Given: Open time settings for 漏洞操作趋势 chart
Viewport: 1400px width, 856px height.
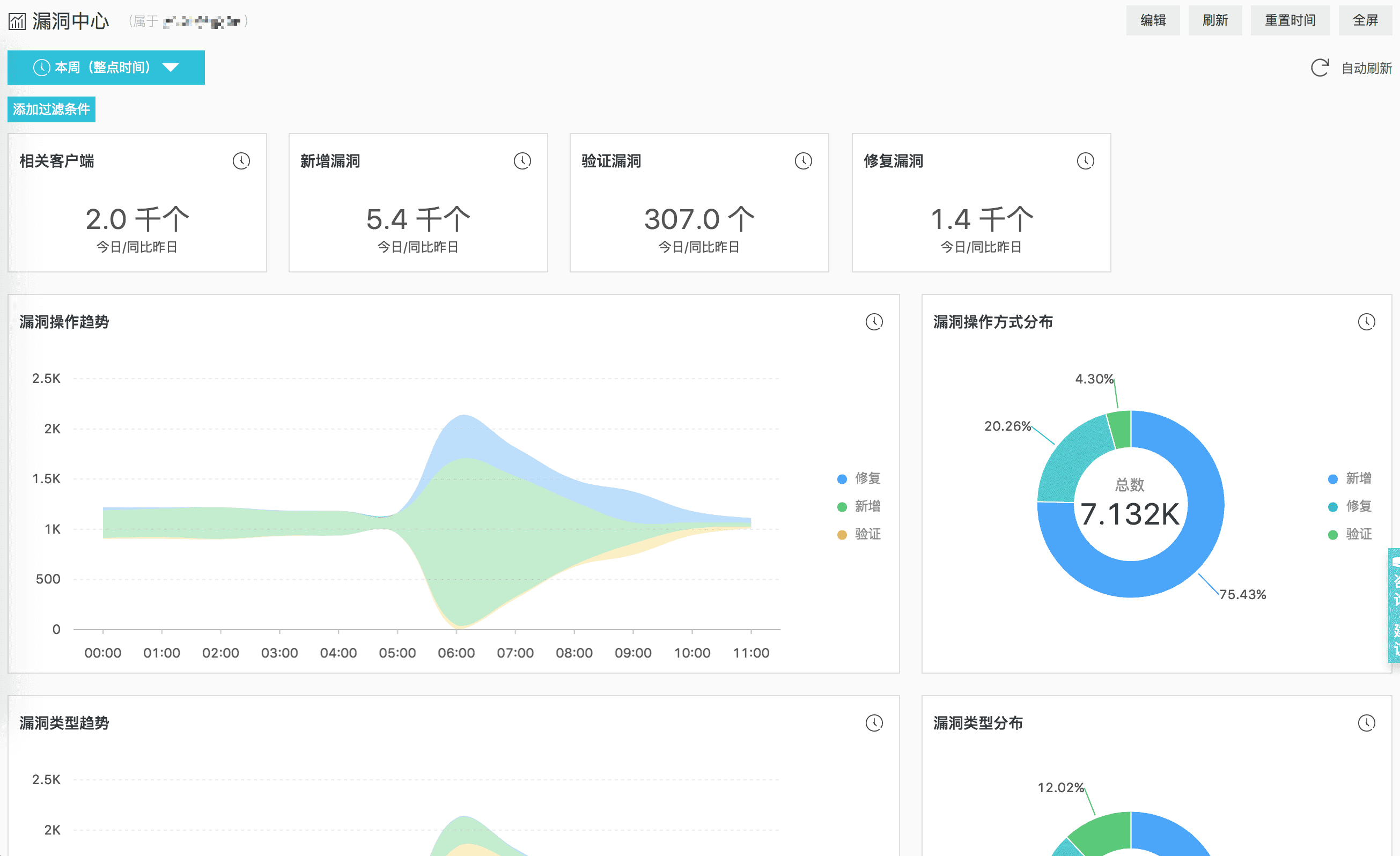Looking at the screenshot, I should click(873, 322).
